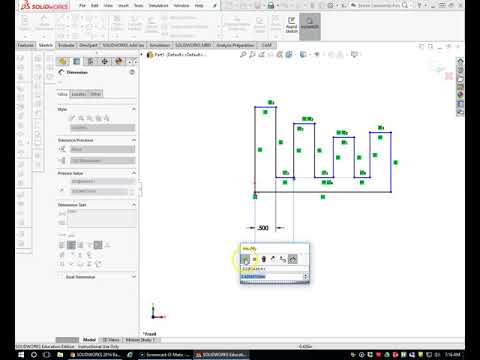The image size is (480, 360).
Task: Open Appearances in task pane
Action: tap(460, 95)
